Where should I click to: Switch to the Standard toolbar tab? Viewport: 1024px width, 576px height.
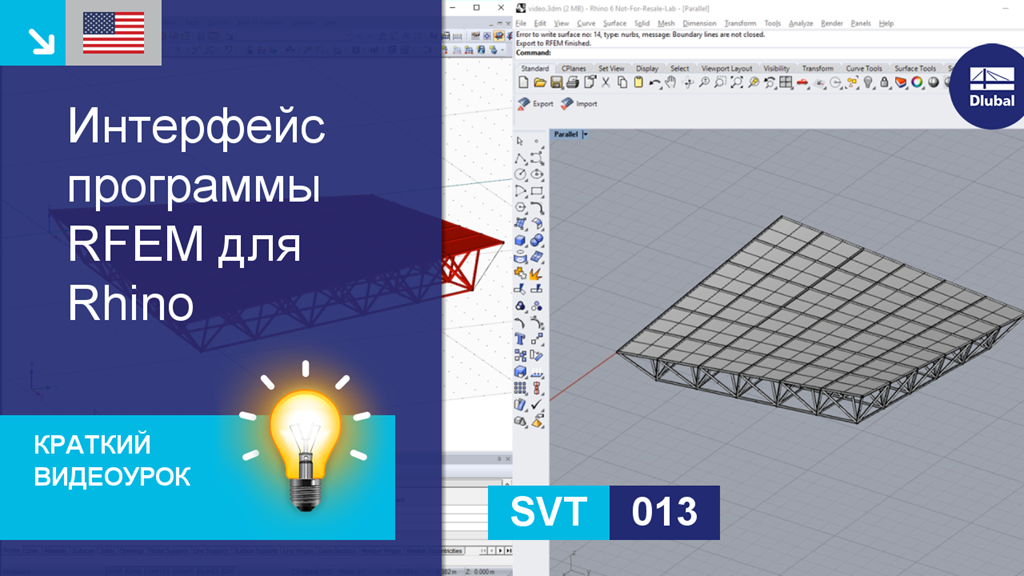[x=535, y=69]
